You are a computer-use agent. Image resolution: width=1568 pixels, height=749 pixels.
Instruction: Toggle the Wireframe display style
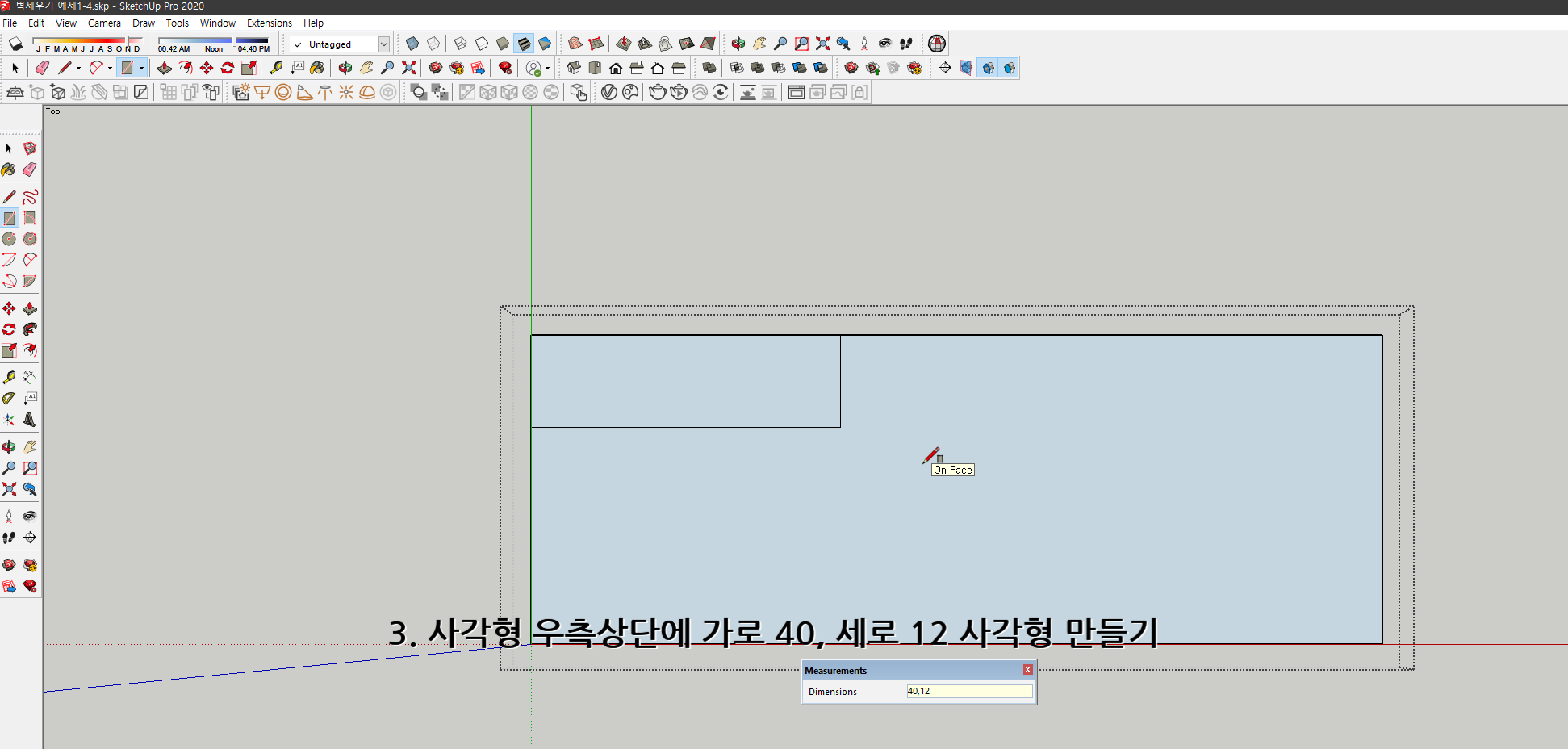(x=461, y=44)
